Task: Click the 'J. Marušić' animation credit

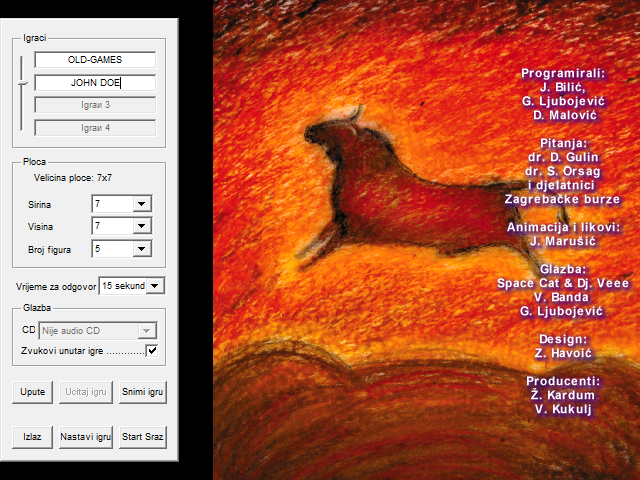Action: pyautogui.click(x=563, y=241)
